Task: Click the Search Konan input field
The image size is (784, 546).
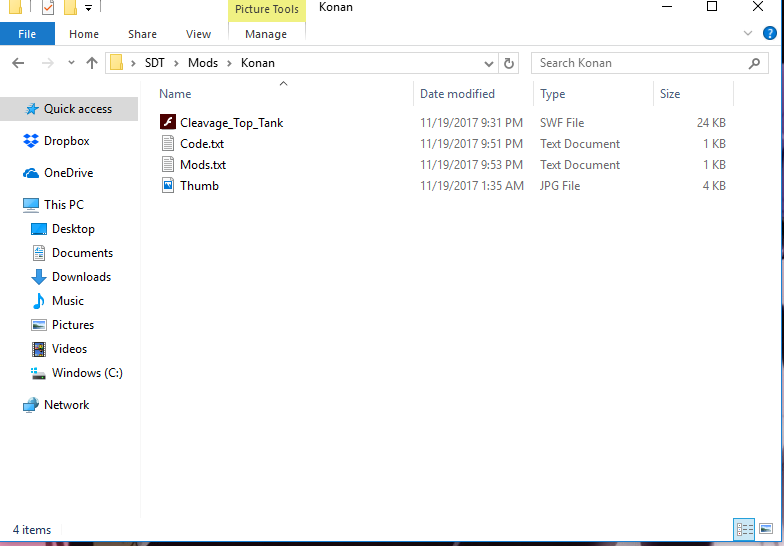Action: [x=640, y=63]
